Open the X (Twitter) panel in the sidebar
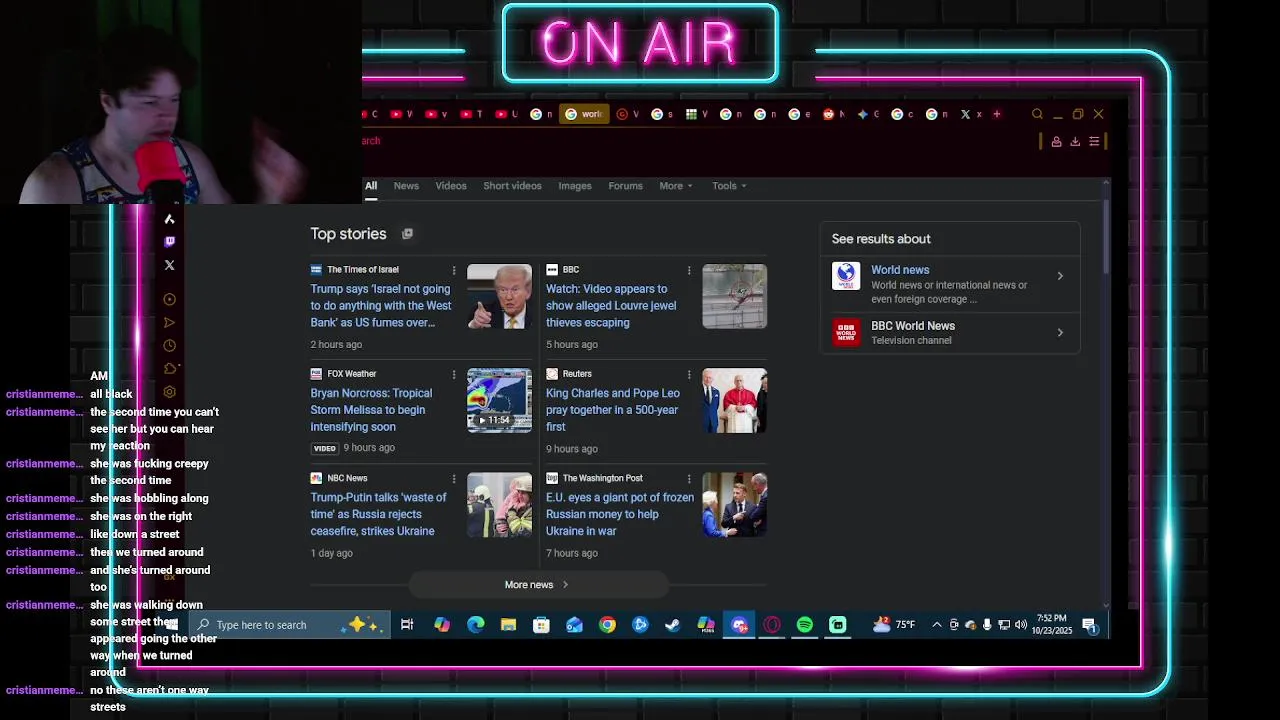The image size is (1280, 720). pyautogui.click(x=169, y=265)
